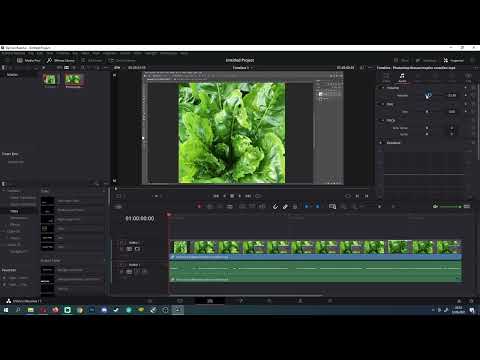Lock the Video 1 track
480x360 pixels.
pos(122,249)
